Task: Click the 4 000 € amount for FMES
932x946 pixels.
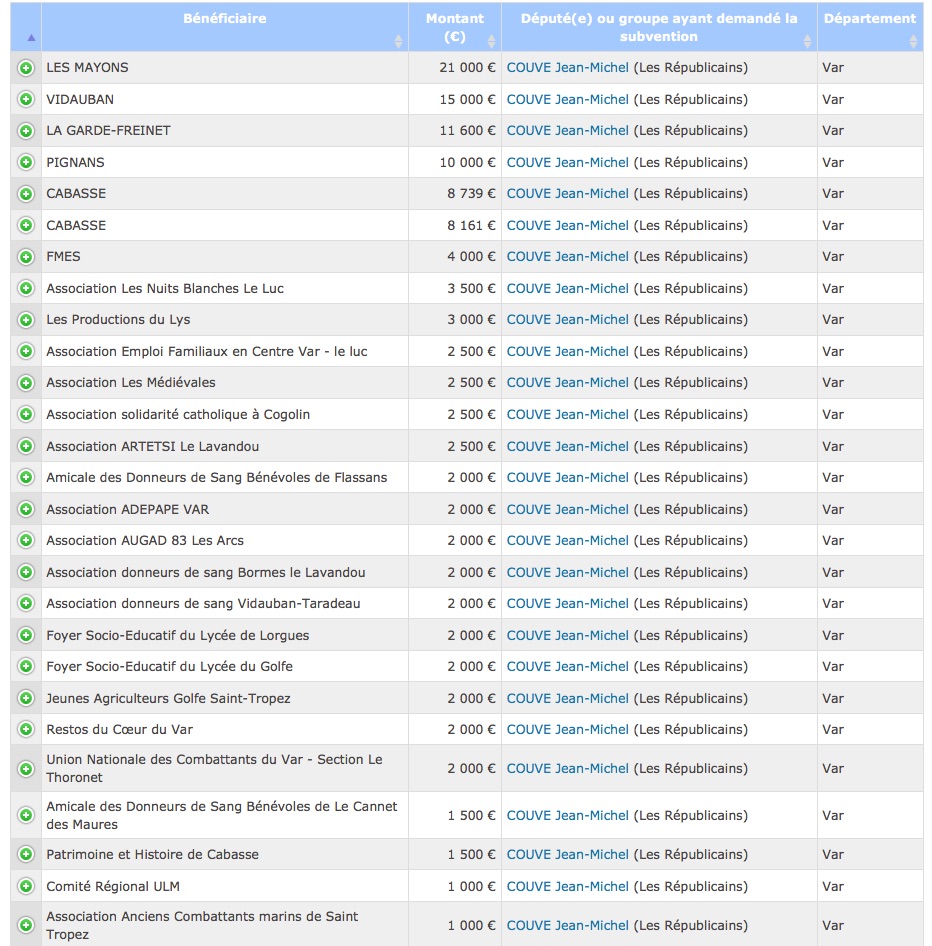Action: click(471, 257)
